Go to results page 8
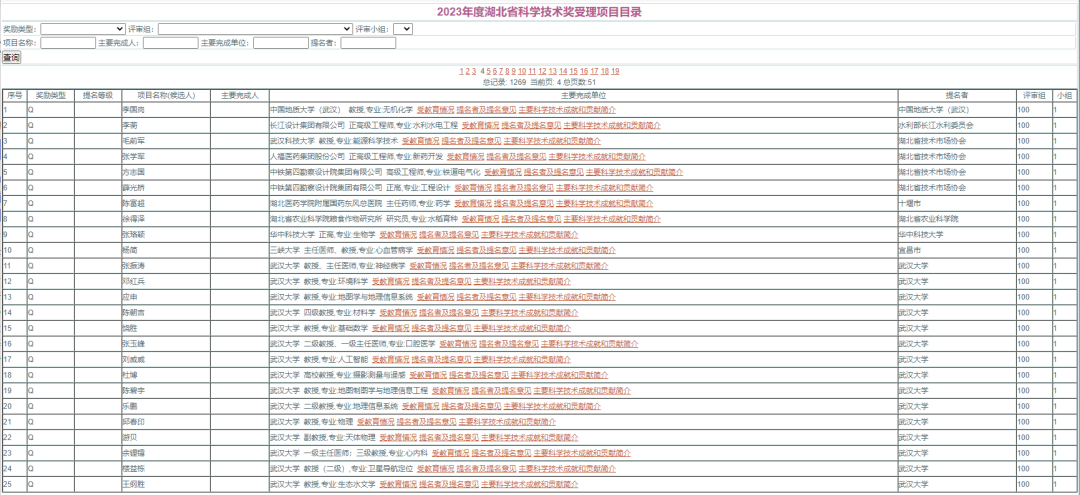1080x495 pixels. (507, 71)
